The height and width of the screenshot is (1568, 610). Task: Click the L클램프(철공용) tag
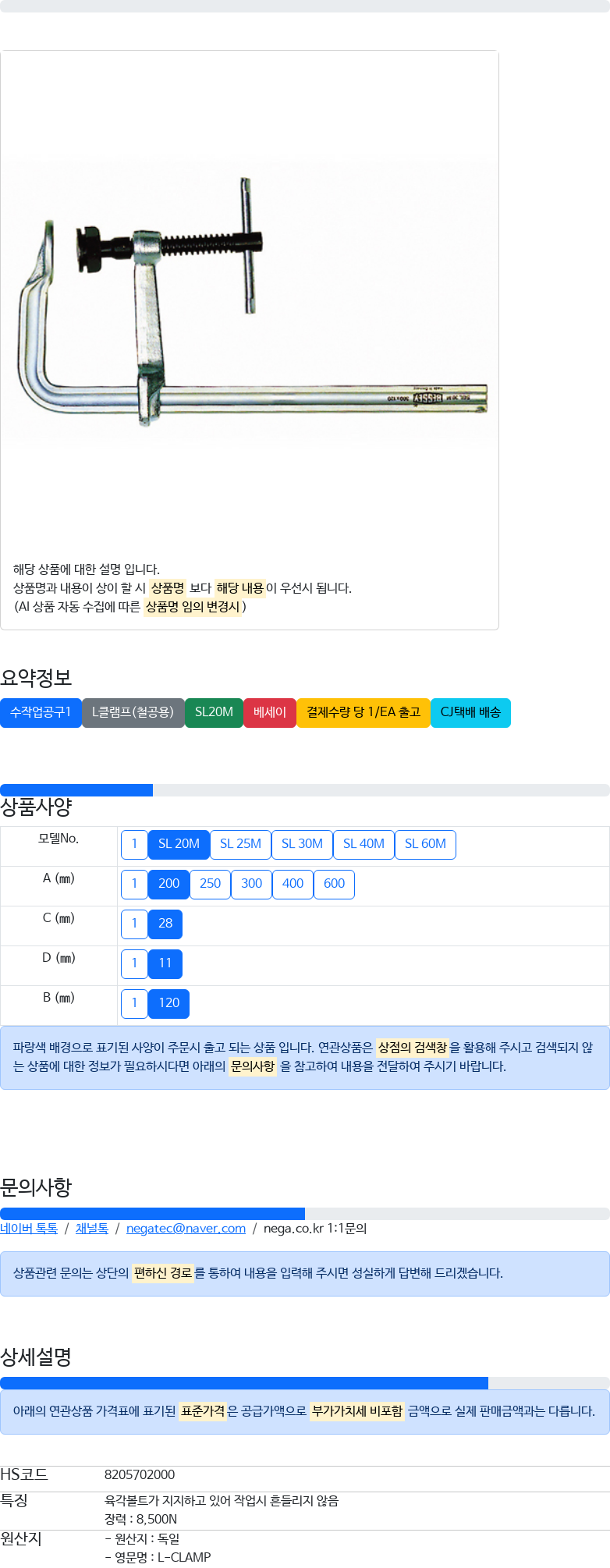(133, 712)
